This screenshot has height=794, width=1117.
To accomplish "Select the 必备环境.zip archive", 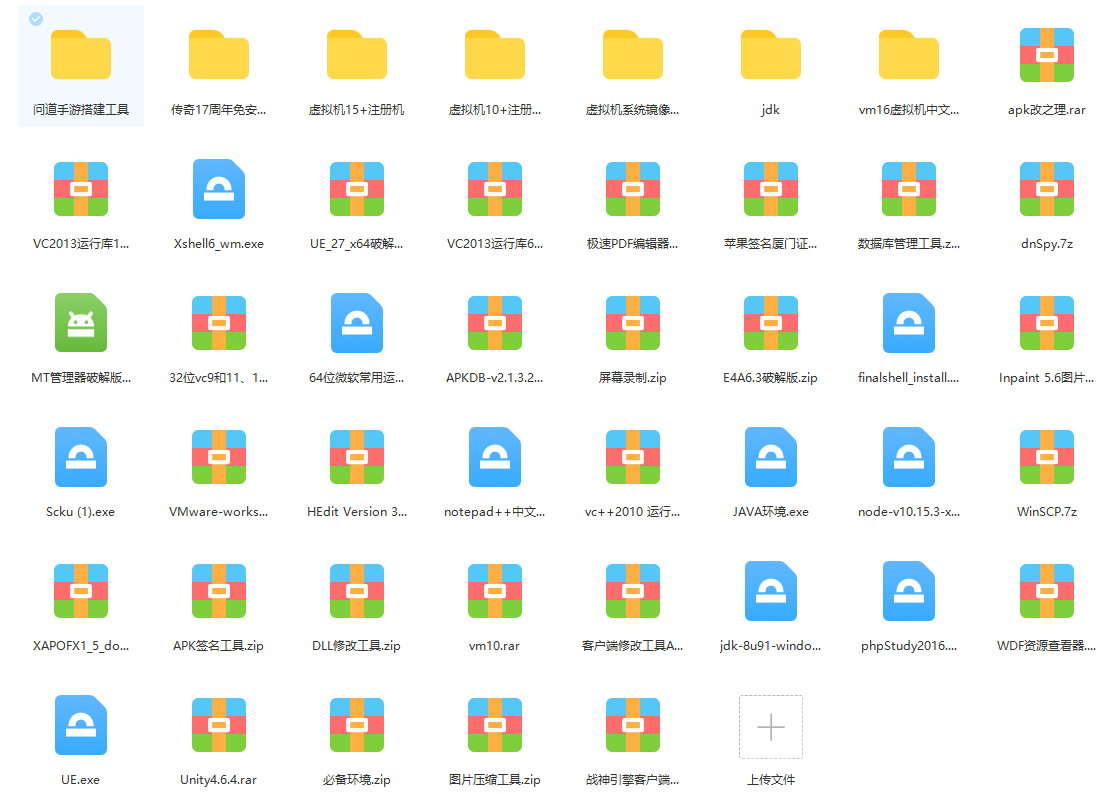I will 357,725.
